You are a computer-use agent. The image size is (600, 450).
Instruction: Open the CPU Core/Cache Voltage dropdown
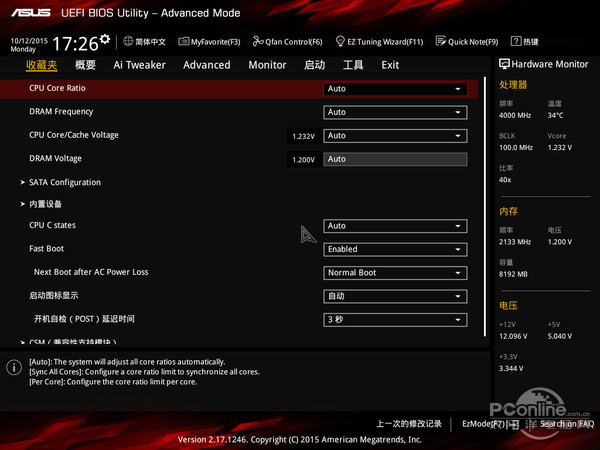[x=395, y=136]
